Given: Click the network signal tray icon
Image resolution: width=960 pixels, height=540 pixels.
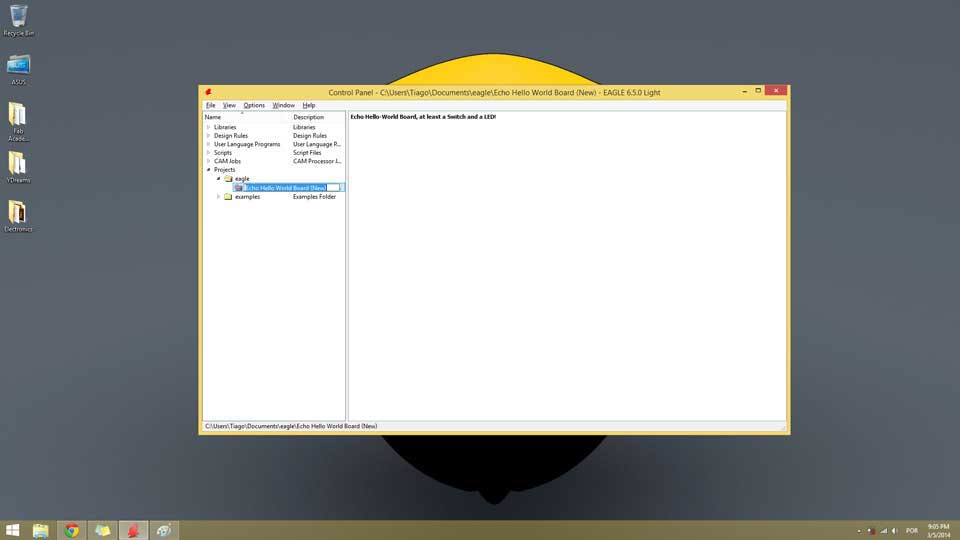Looking at the screenshot, I should (883, 531).
